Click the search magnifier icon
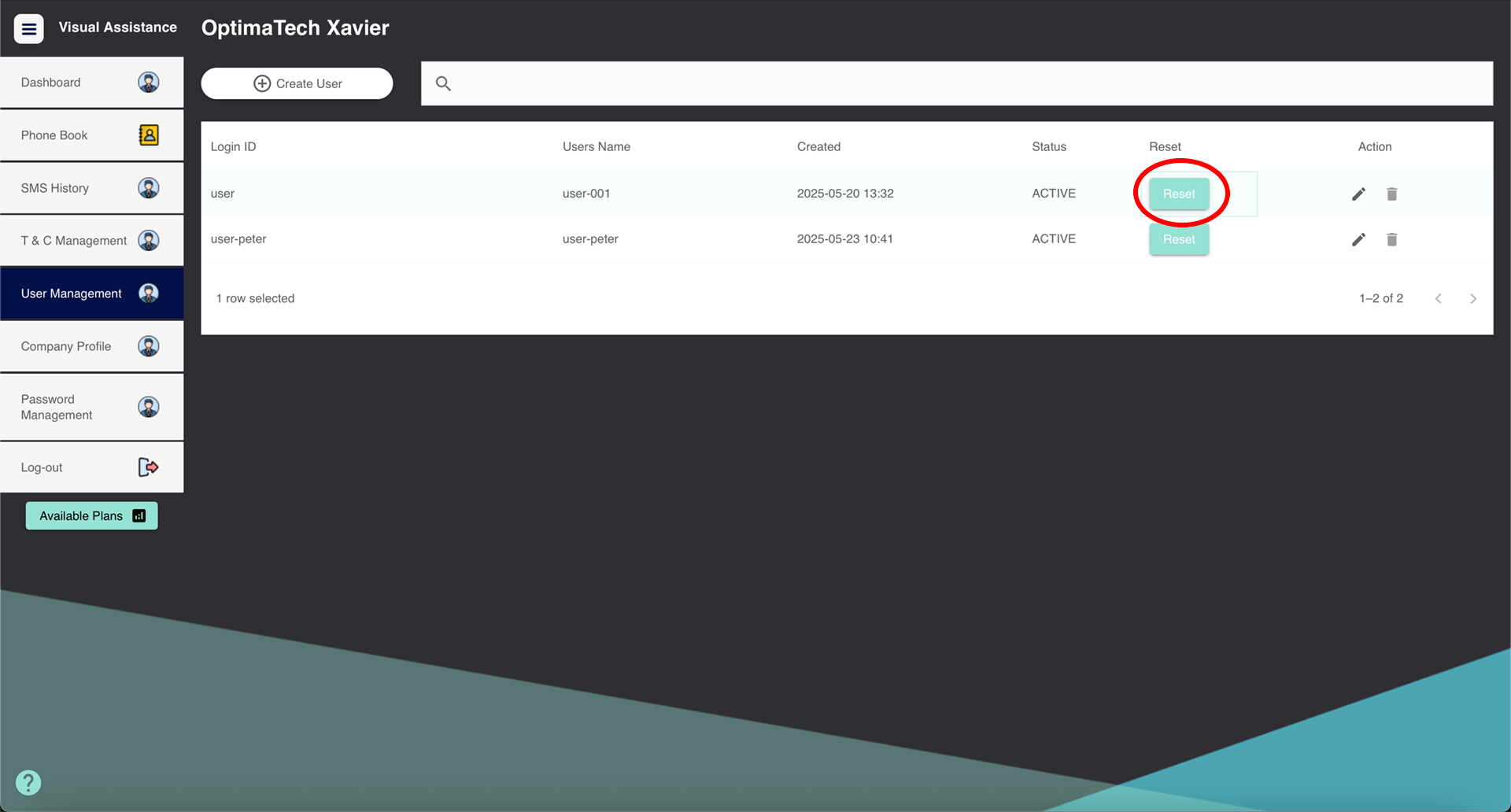Image resolution: width=1511 pixels, height=812 pixels. pyautogui.click(x=443, y=83)
